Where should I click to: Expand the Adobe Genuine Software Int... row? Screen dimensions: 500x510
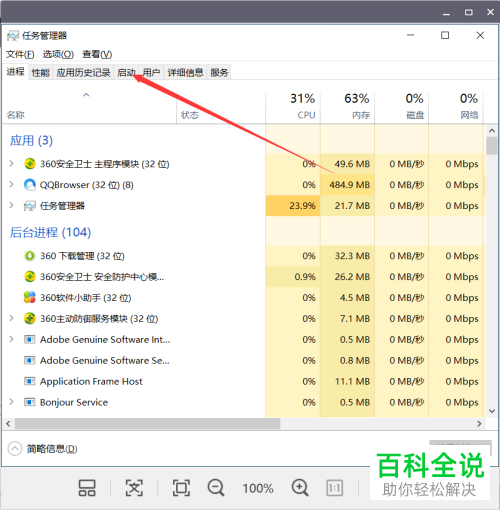[x=12, y=339]
